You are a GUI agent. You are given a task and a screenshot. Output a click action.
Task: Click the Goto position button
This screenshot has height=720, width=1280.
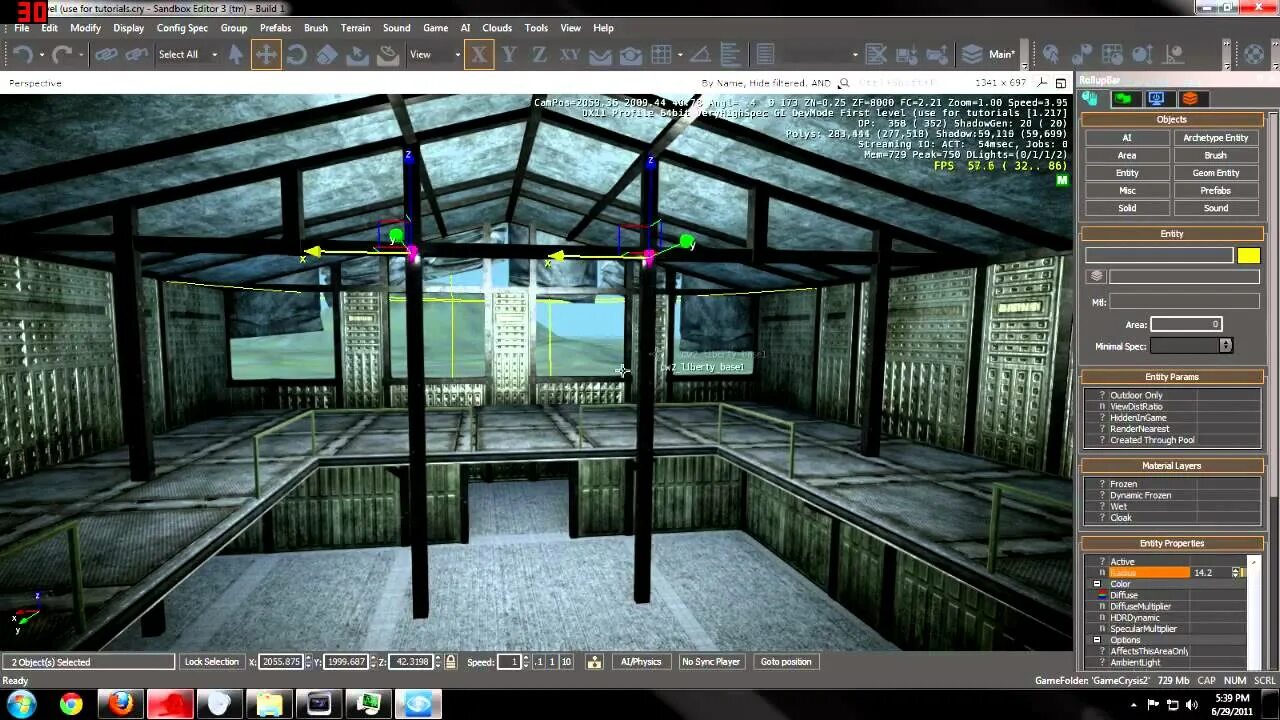(786, 662)
